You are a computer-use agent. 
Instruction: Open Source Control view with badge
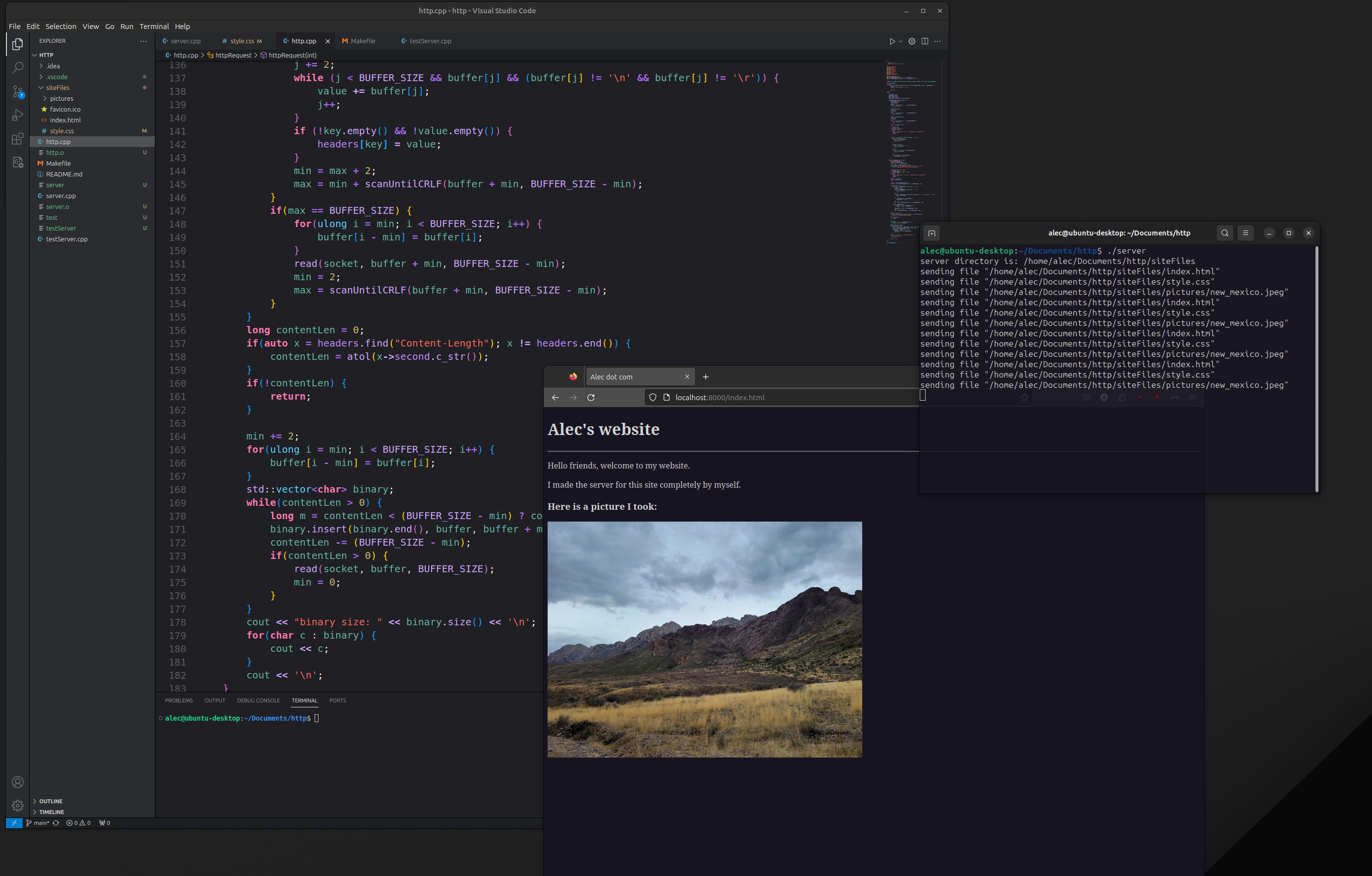18,92
